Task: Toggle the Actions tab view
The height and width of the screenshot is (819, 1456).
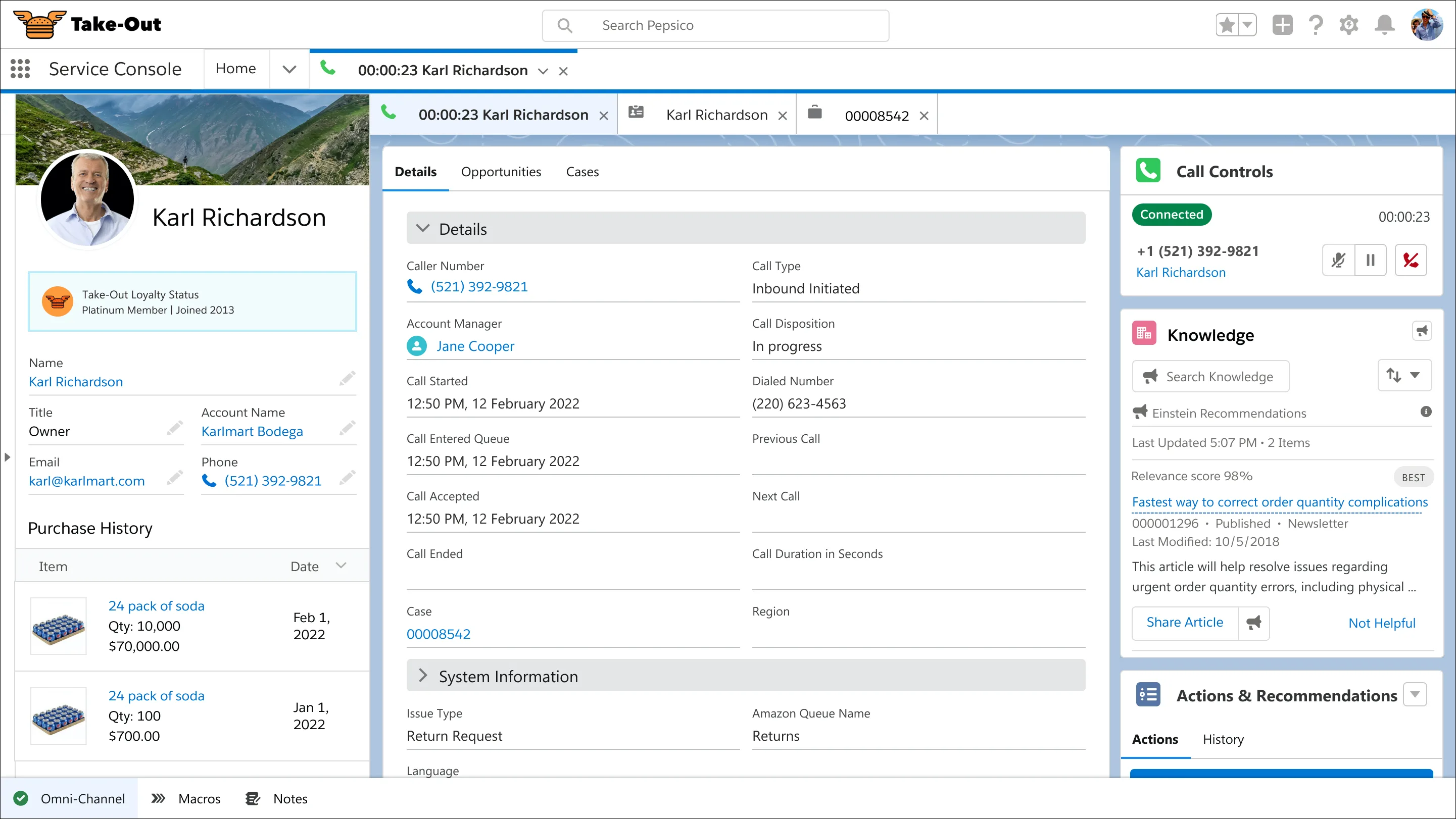Action: (x=1155, y=738)
